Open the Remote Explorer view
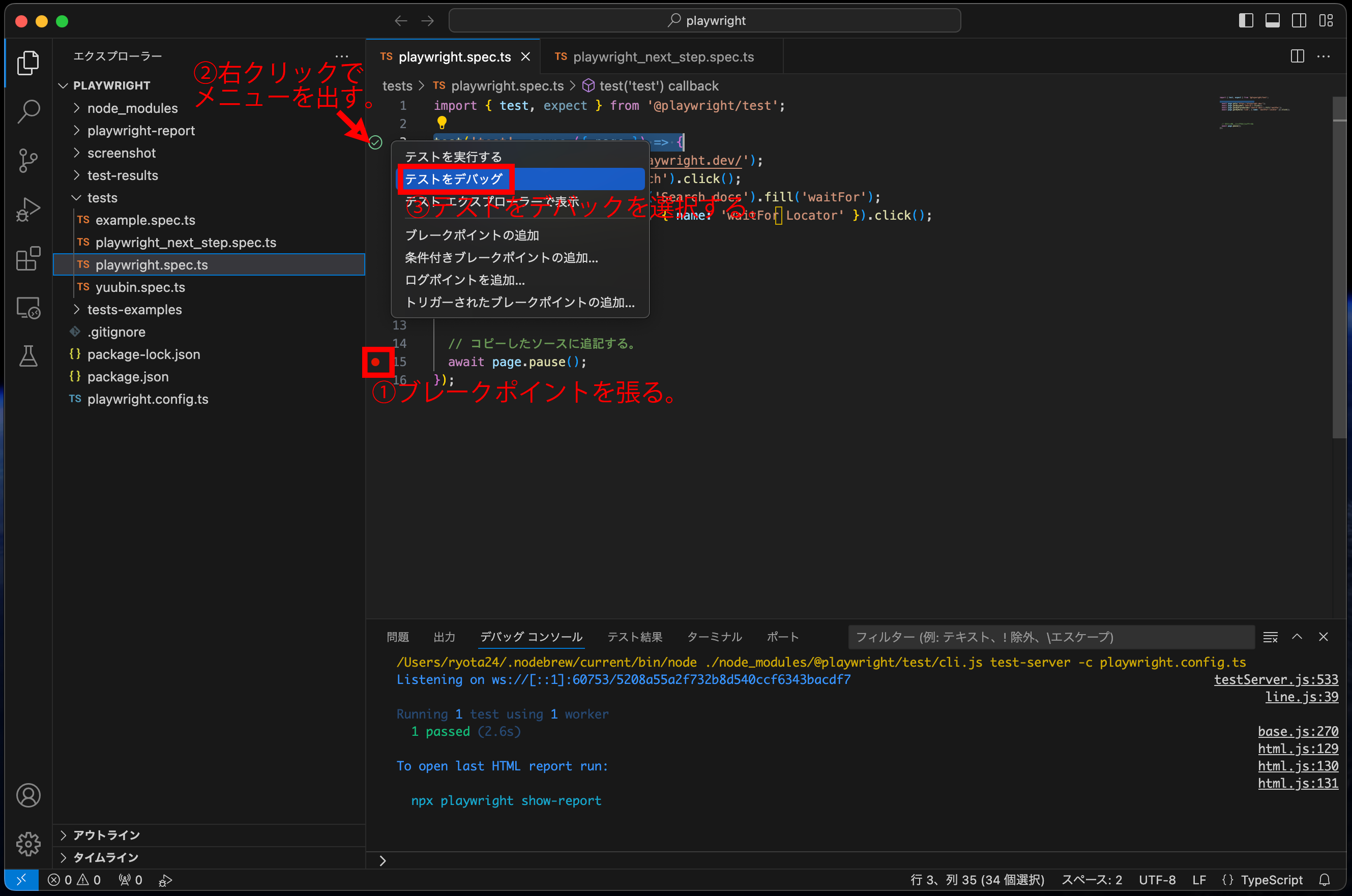This screenshot has width=1352, height=896. point(28,308)
